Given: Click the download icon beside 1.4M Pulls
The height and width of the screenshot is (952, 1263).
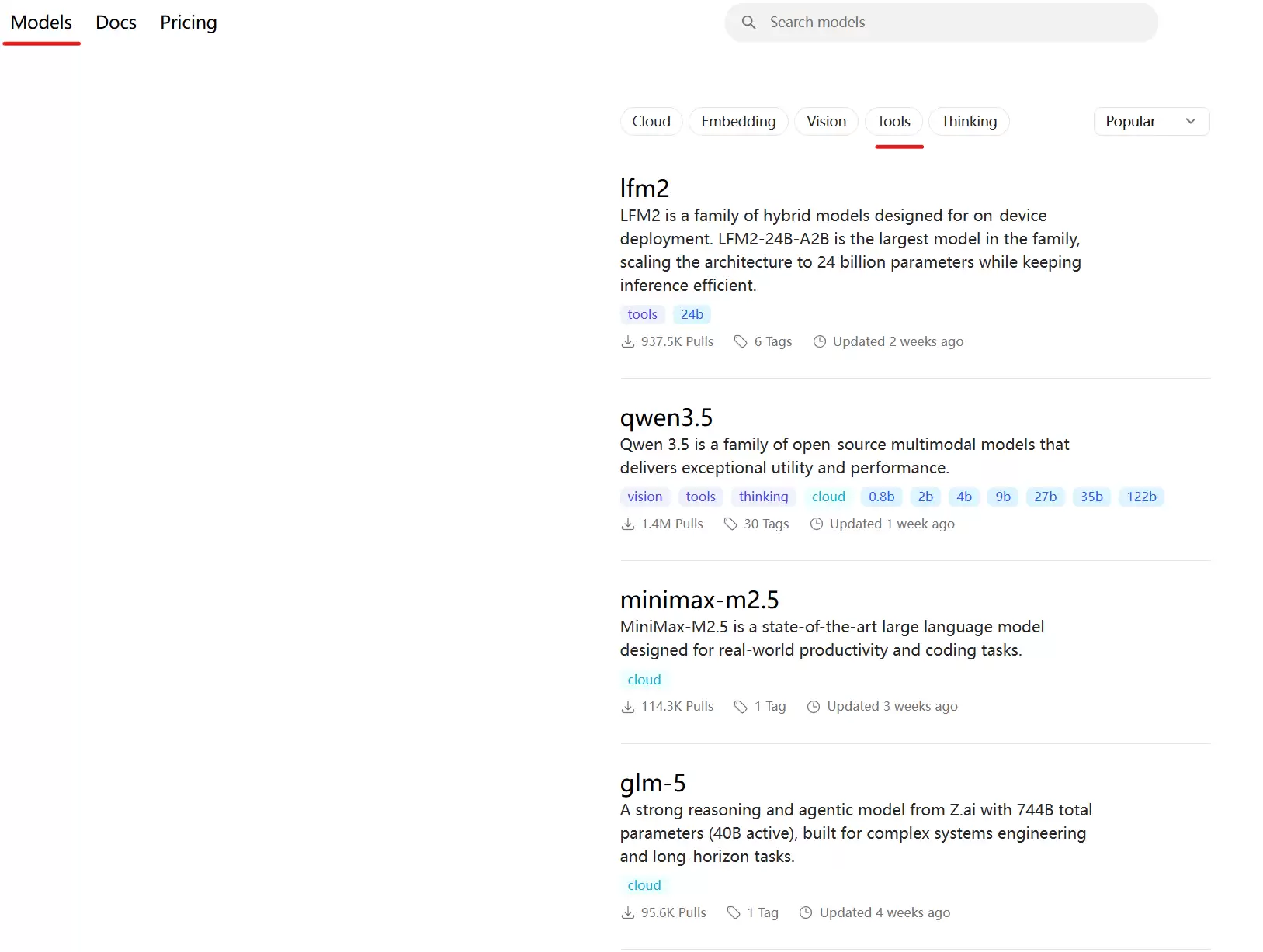Looking at the screenshot, I should 628,524.
